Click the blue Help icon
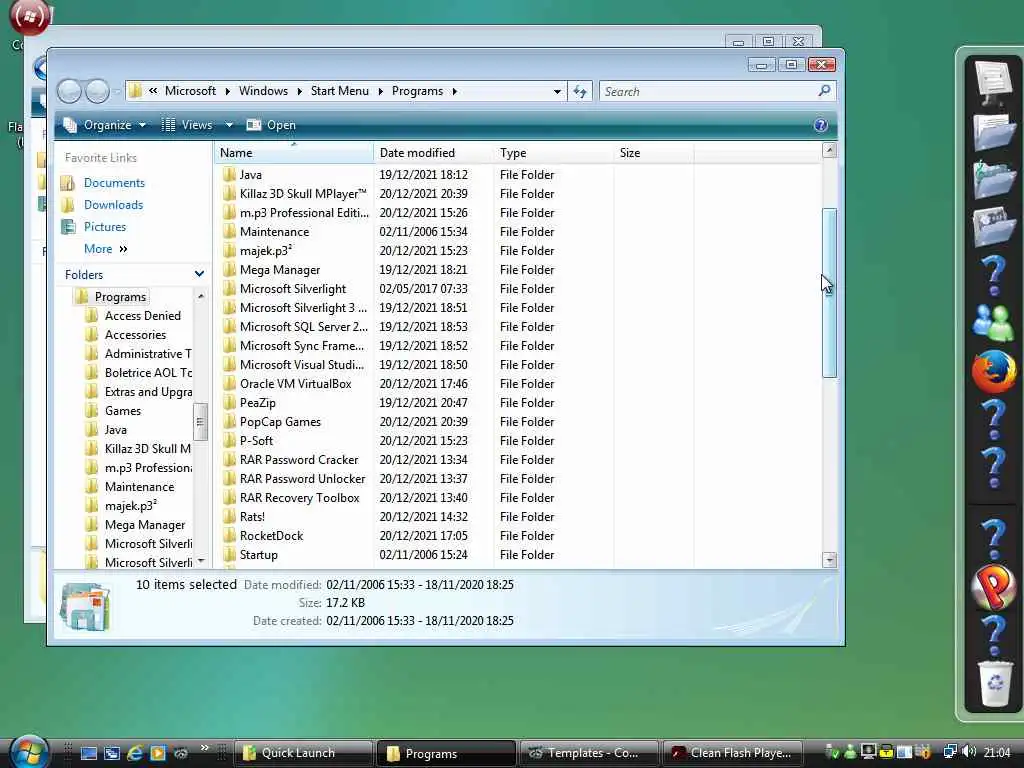This screenshot has height=768, width=1024. [821, 125]
